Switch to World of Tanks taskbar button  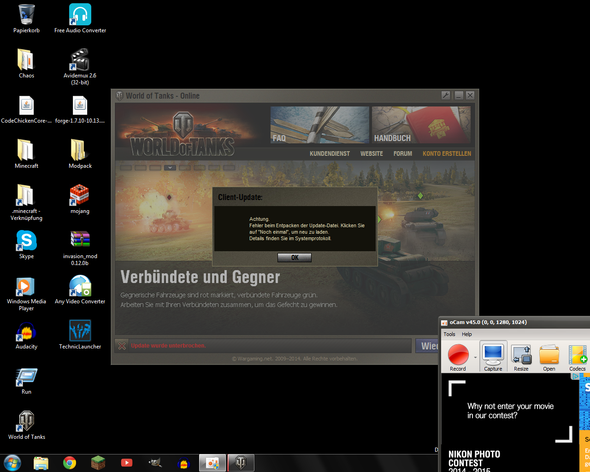pos(241,463)
